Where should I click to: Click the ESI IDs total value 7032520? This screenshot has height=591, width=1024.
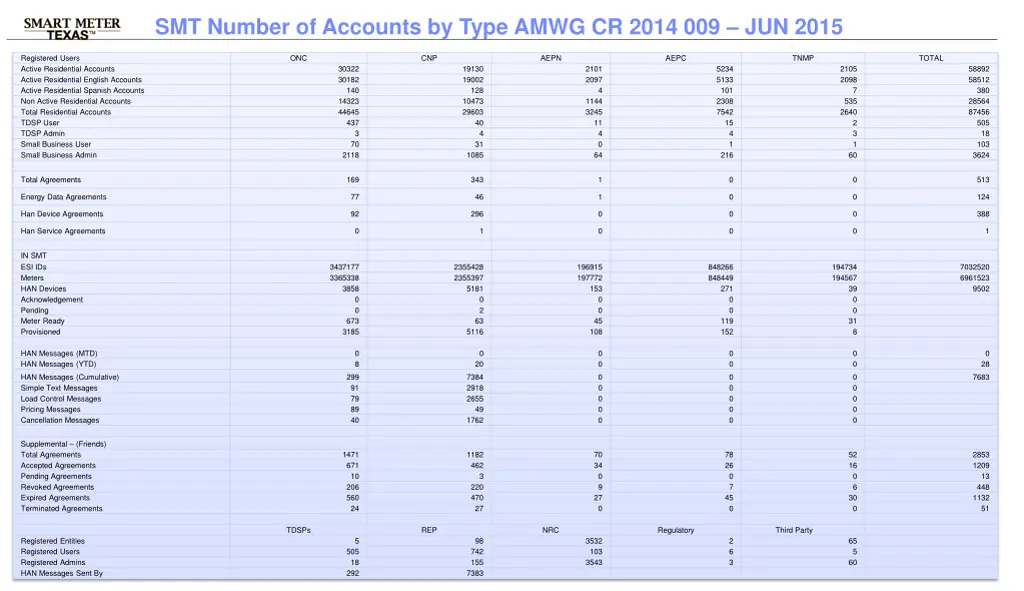[974, 267]
